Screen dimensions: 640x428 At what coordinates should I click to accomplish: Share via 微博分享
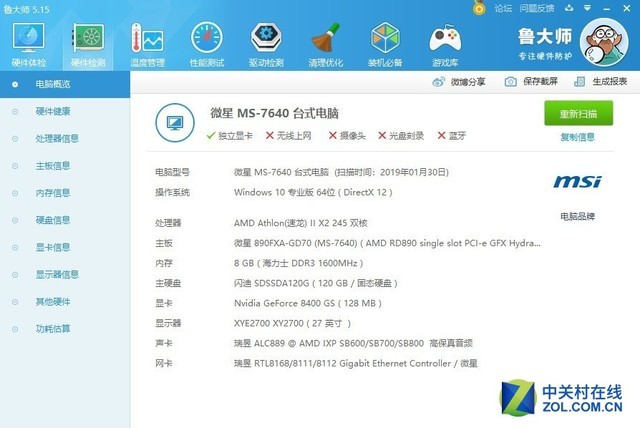[x=459, y=82]
